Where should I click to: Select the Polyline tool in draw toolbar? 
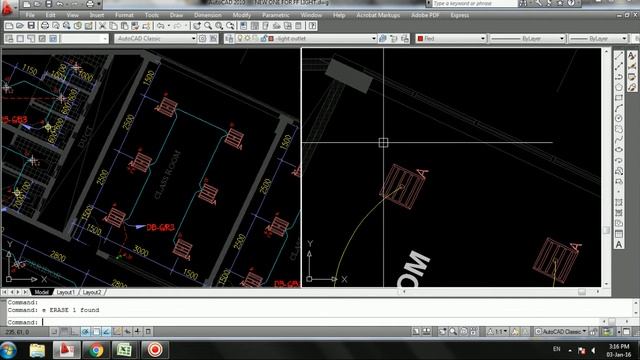click(x=619, y=77)
